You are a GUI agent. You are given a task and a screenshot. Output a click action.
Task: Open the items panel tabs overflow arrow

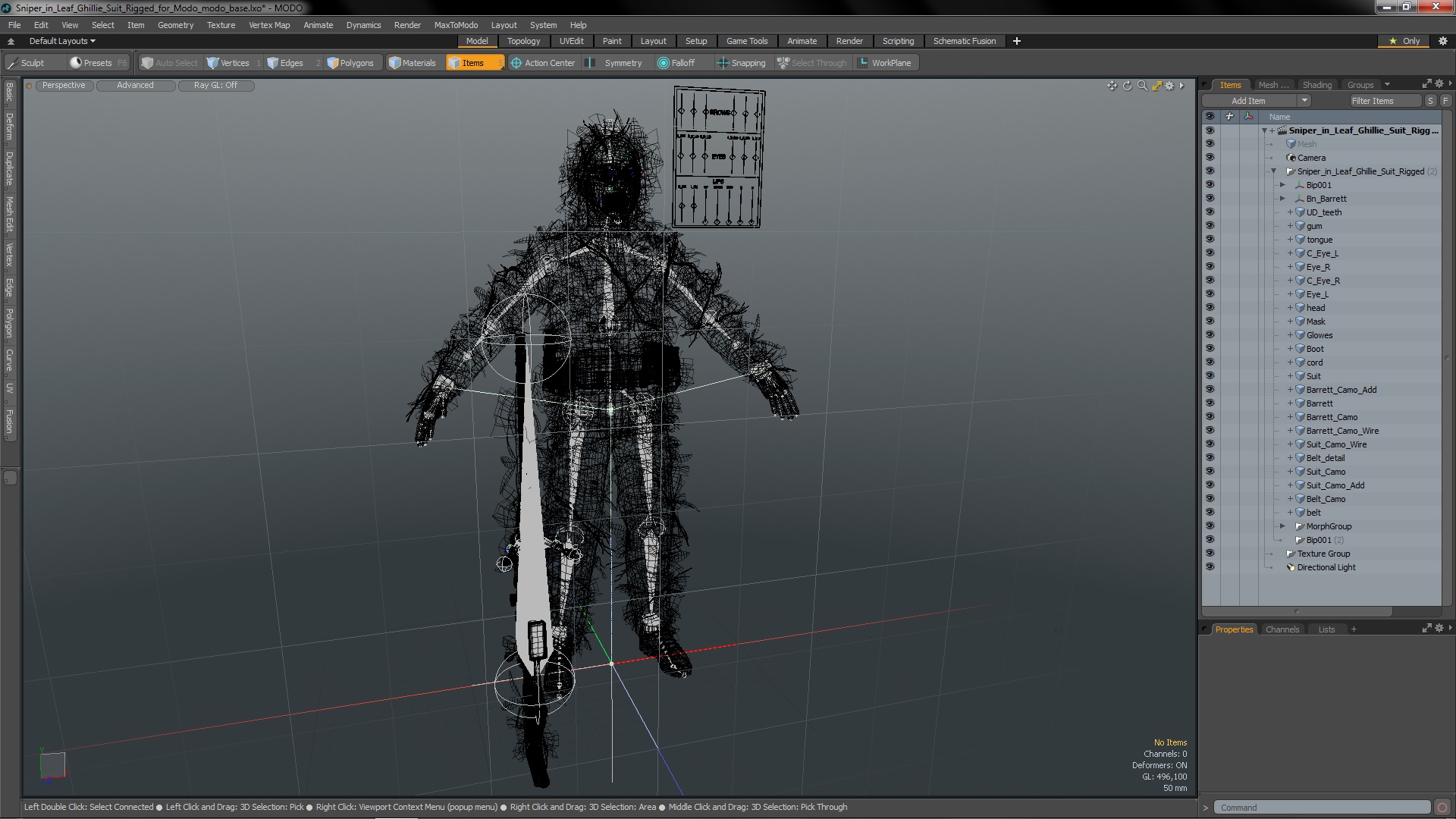point(1387,84)
